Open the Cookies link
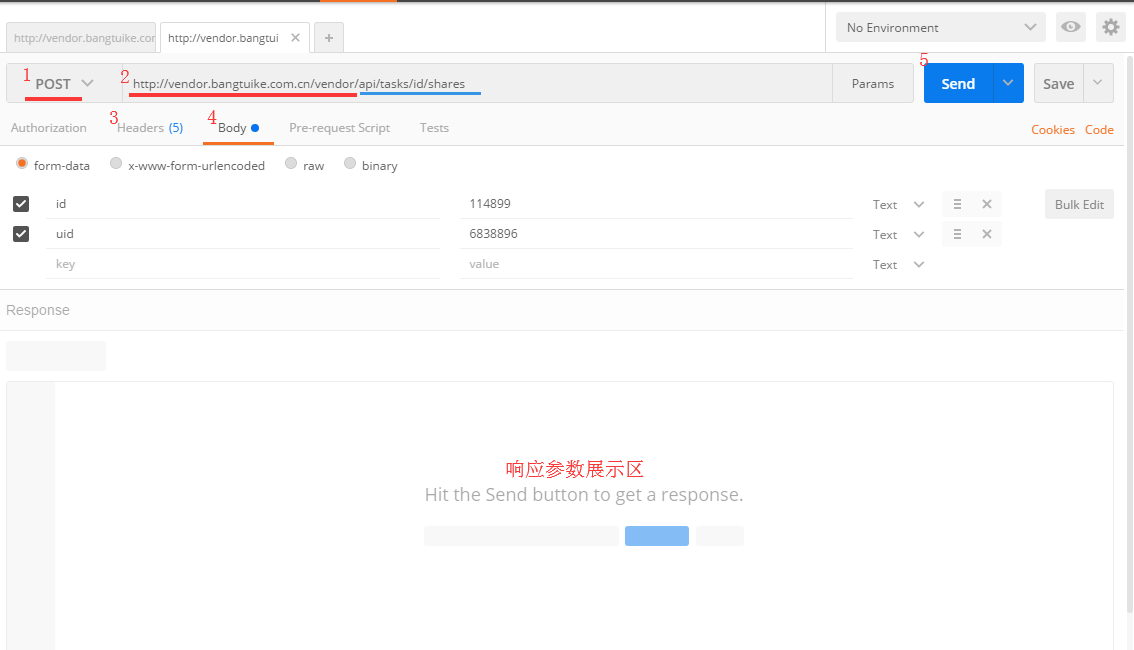 tap(1052, 129)
